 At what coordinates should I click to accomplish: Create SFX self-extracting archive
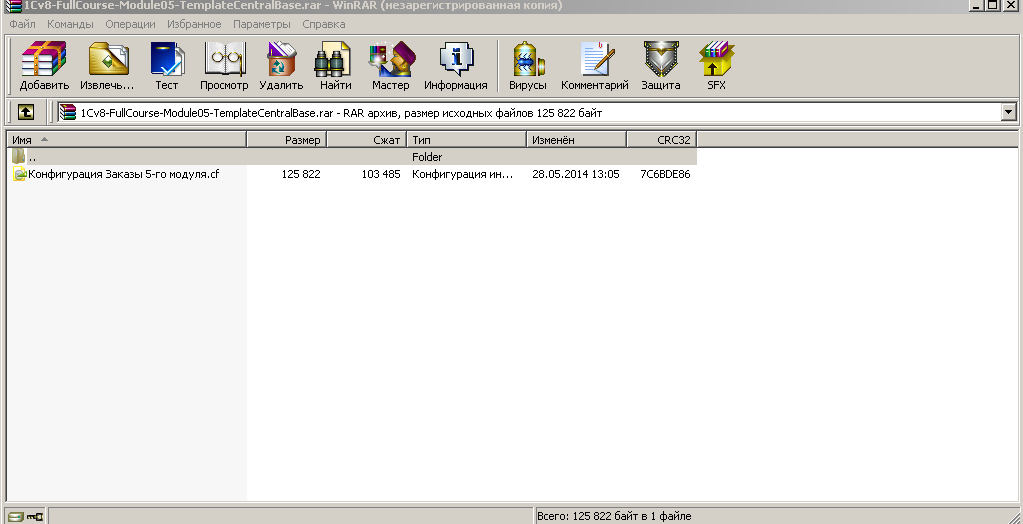tap(716, 66)
